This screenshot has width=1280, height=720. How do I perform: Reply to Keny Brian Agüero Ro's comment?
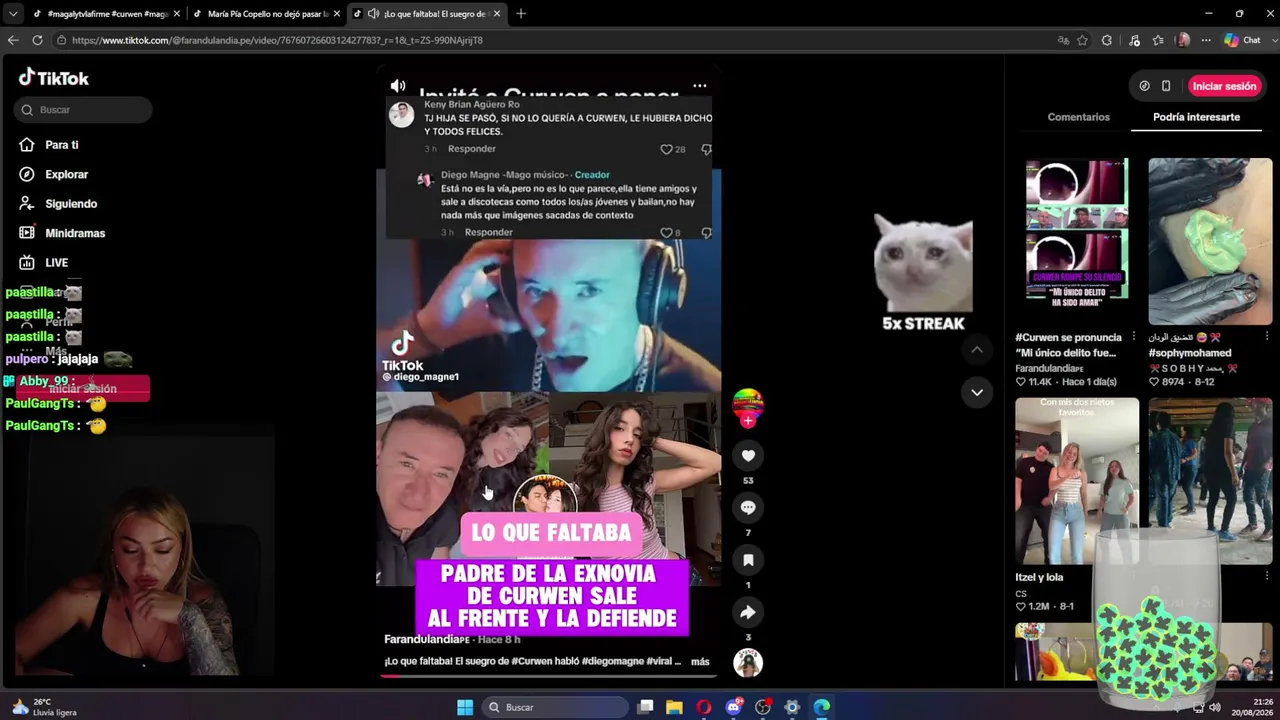[x=472, y=149]
